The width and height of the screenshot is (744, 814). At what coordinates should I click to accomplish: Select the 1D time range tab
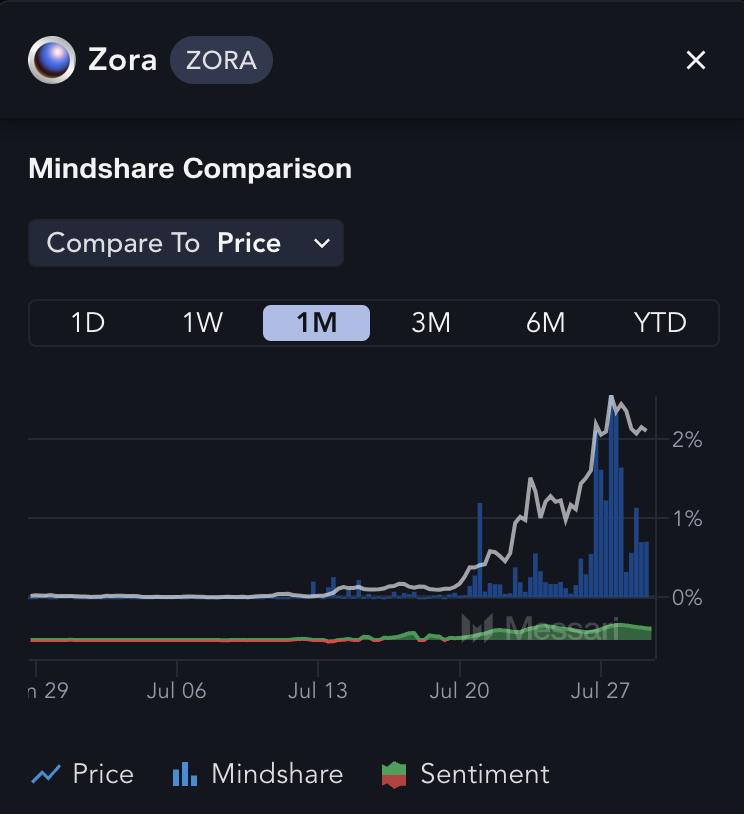(x=88, y=323)
